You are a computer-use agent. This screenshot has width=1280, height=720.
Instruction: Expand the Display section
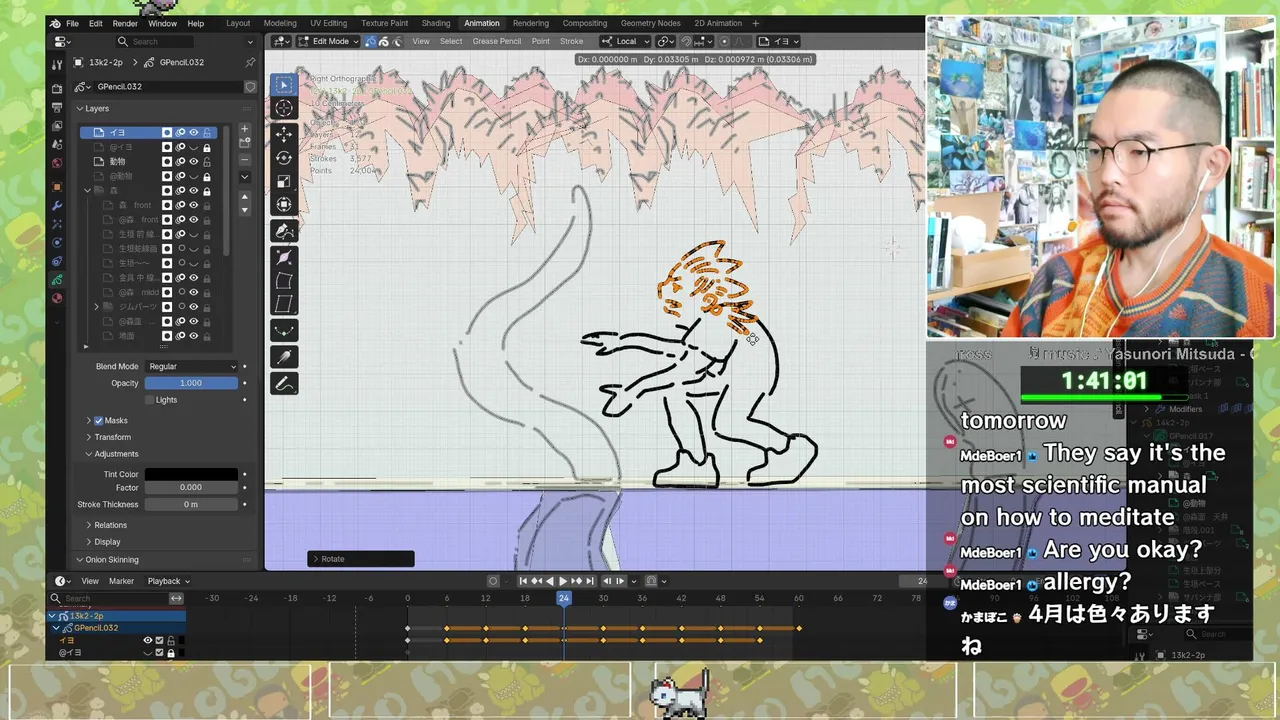107,542
